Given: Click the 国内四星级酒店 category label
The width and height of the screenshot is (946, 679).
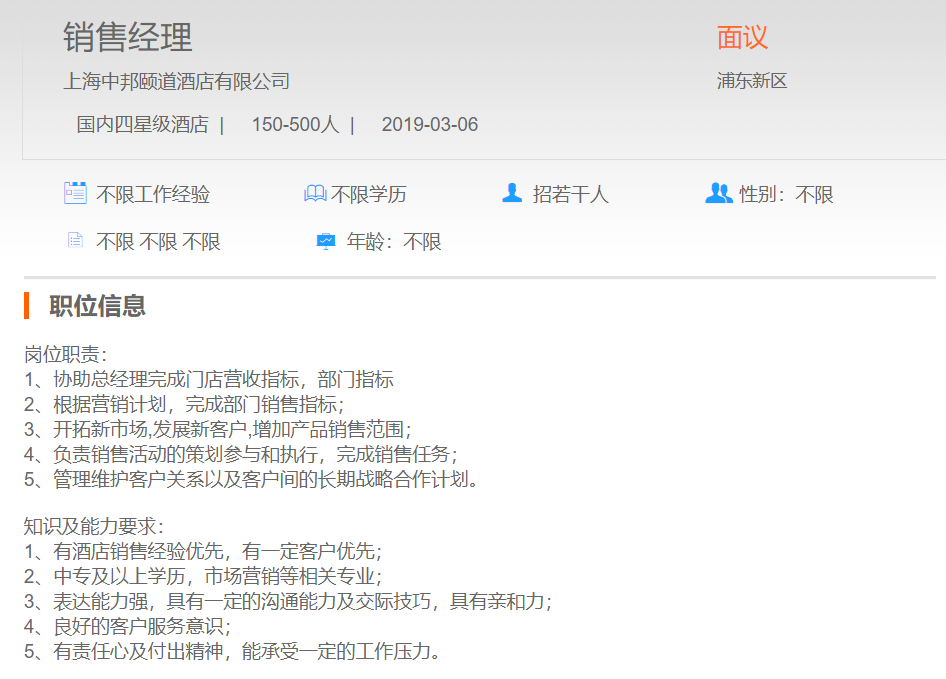Looking at the screenshot, I should click(x=142, y=125).
